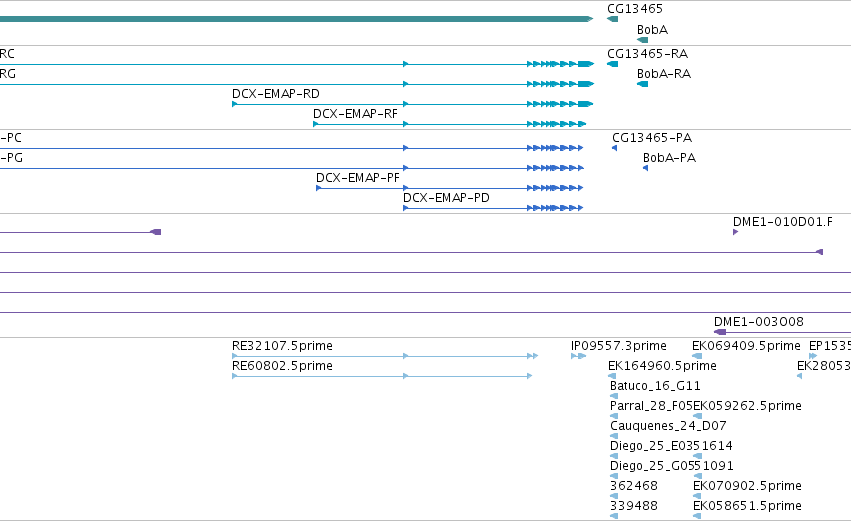Select the DCX-EMAP-RF transcript label
Image resolution: width=851 pixels, height=521 pixels.
pos(355,114)
